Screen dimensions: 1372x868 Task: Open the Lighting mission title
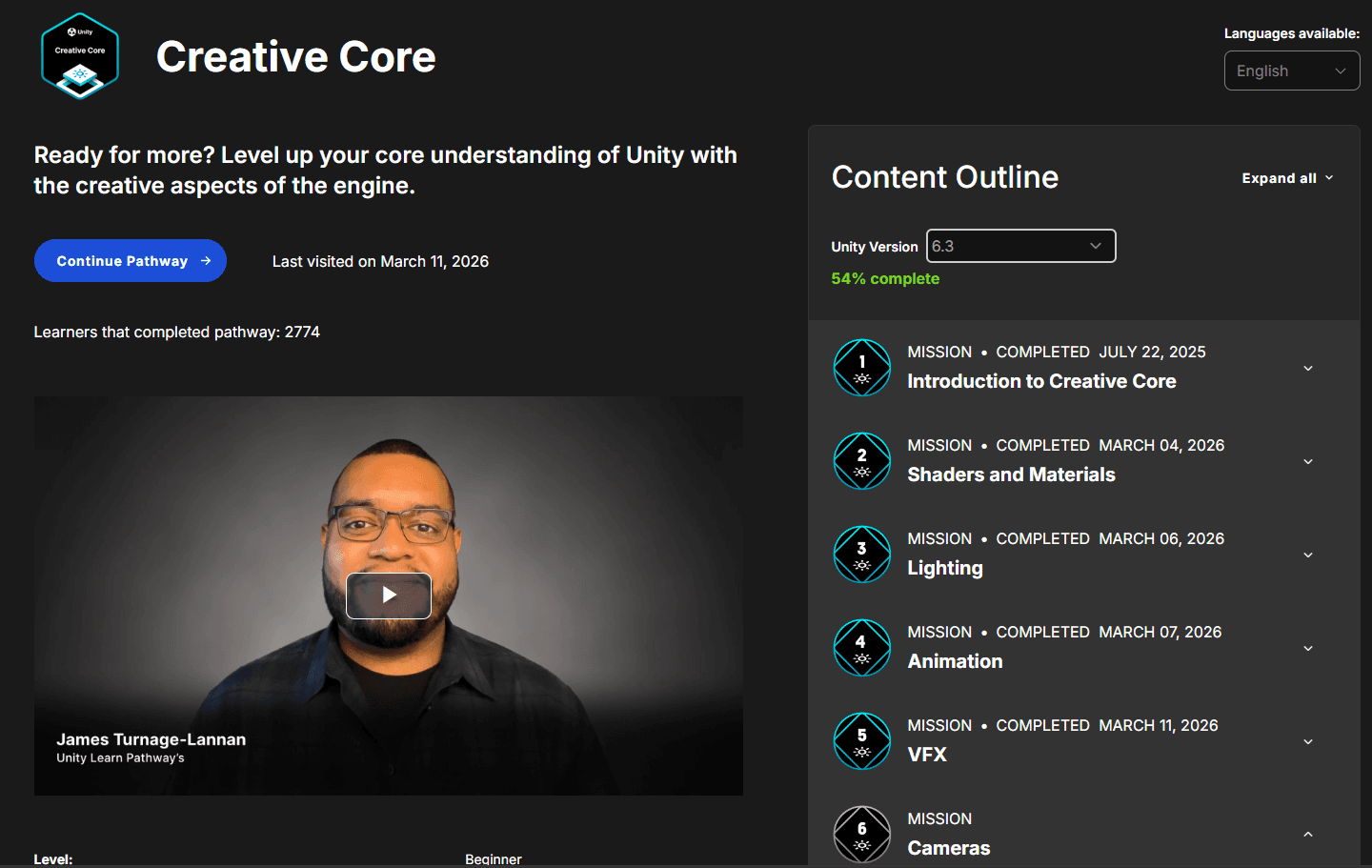click(x=945, y=568)
